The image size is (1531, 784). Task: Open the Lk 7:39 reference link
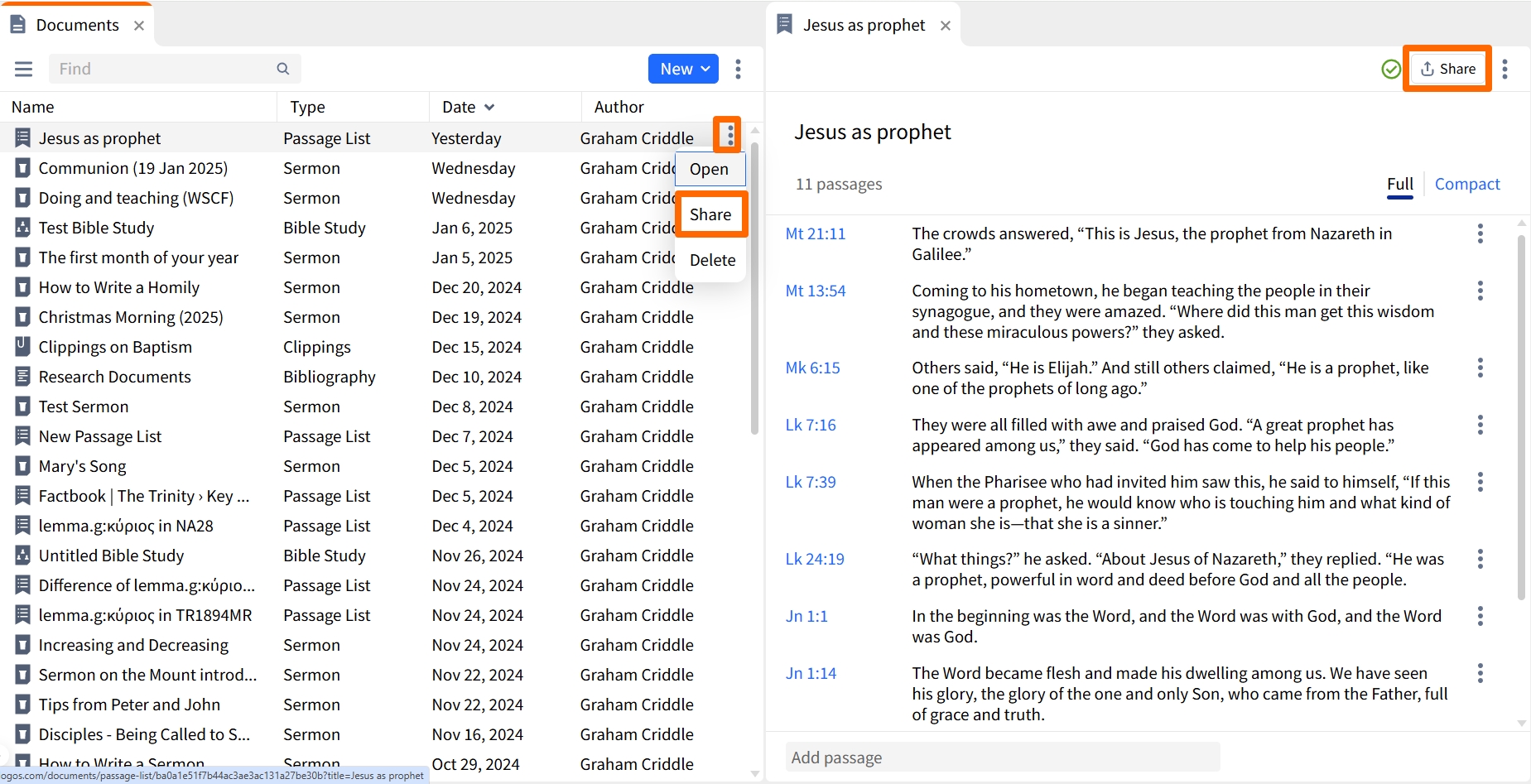pos(811,482)
